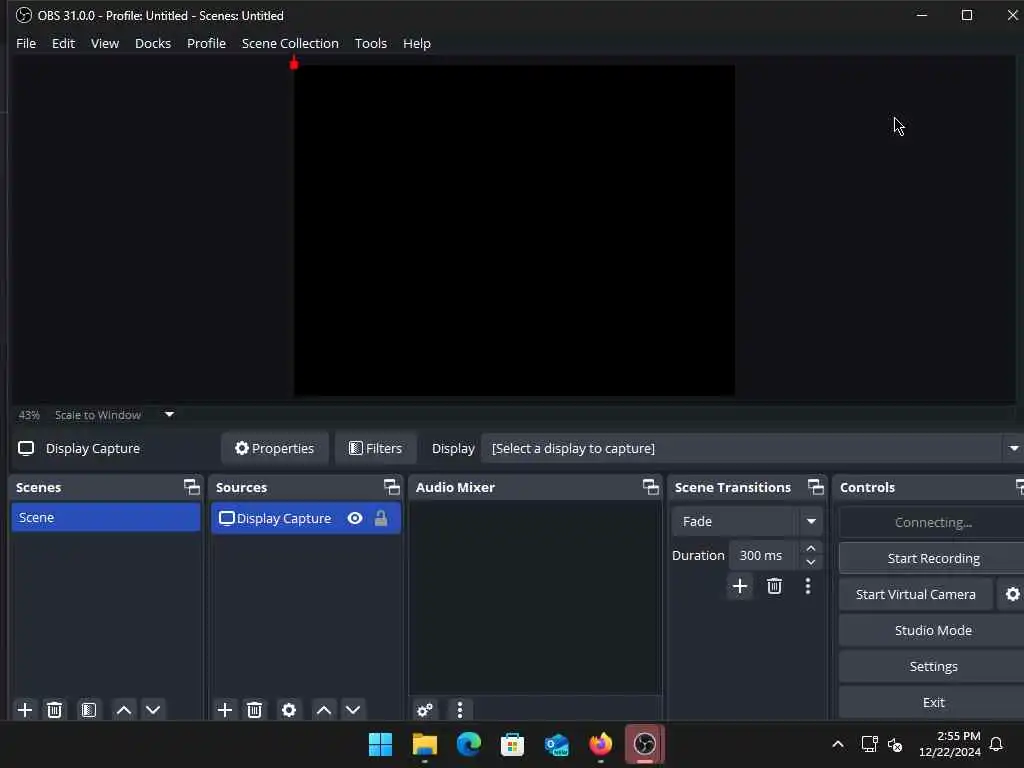Open Microsoft Store from taskbar
The height and width of the screenshot is (768, 1024).
click(x=513, y=744)
